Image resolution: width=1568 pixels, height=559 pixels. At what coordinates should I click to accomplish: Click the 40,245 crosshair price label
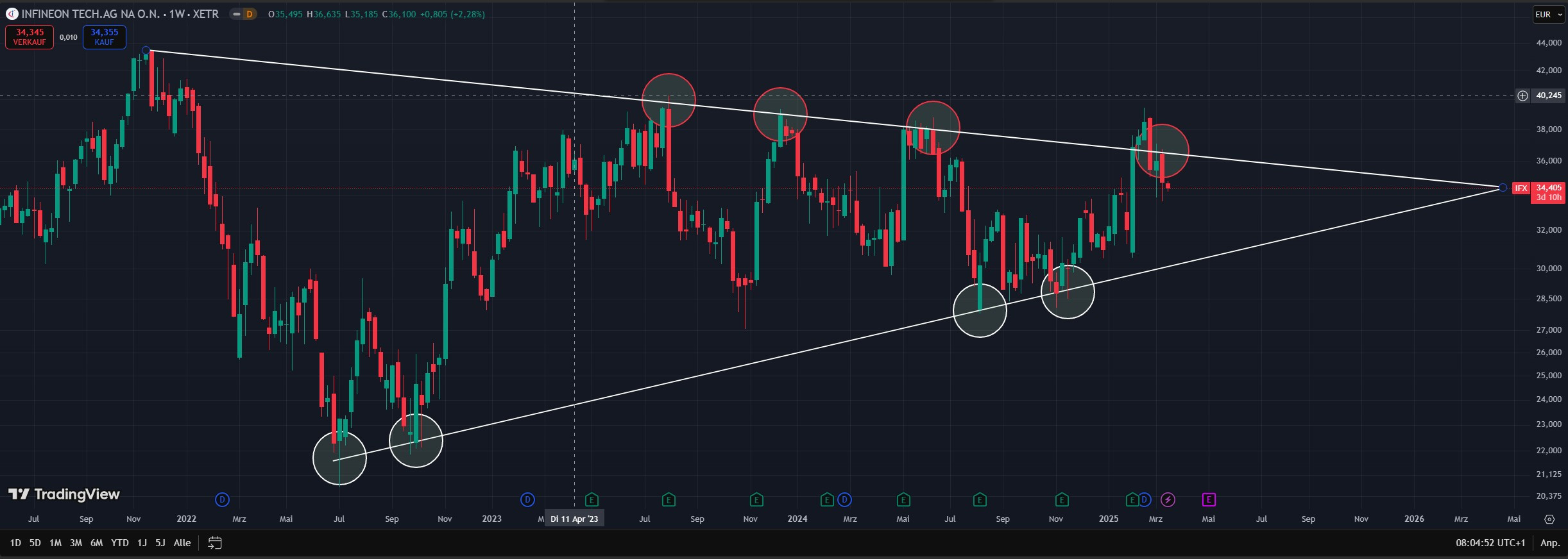tap(1548, 96)
